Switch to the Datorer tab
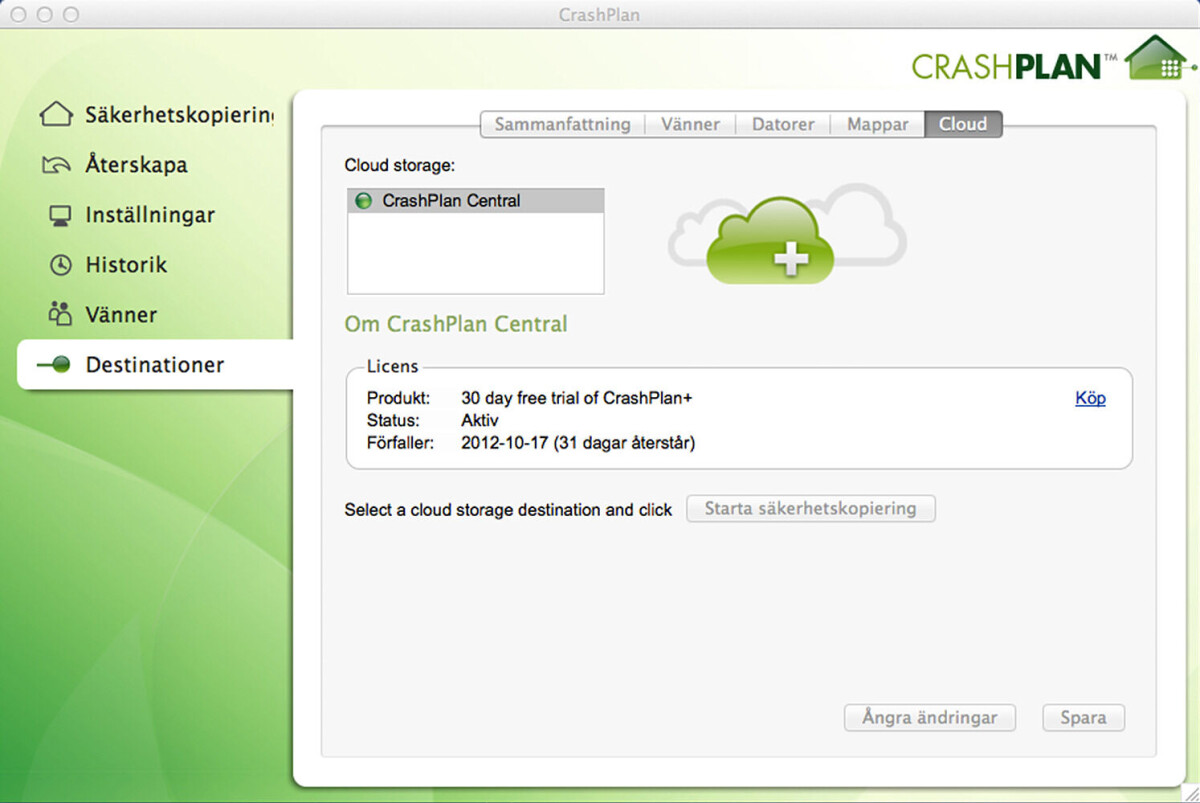Screen dimensions: 1200x803 [x=783, y=125]
